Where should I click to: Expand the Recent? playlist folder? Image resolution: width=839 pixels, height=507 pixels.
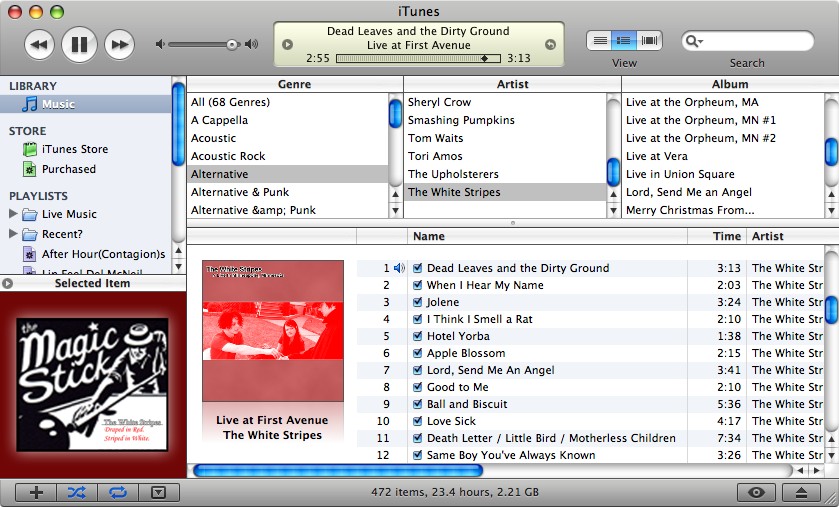click(13, 234)
